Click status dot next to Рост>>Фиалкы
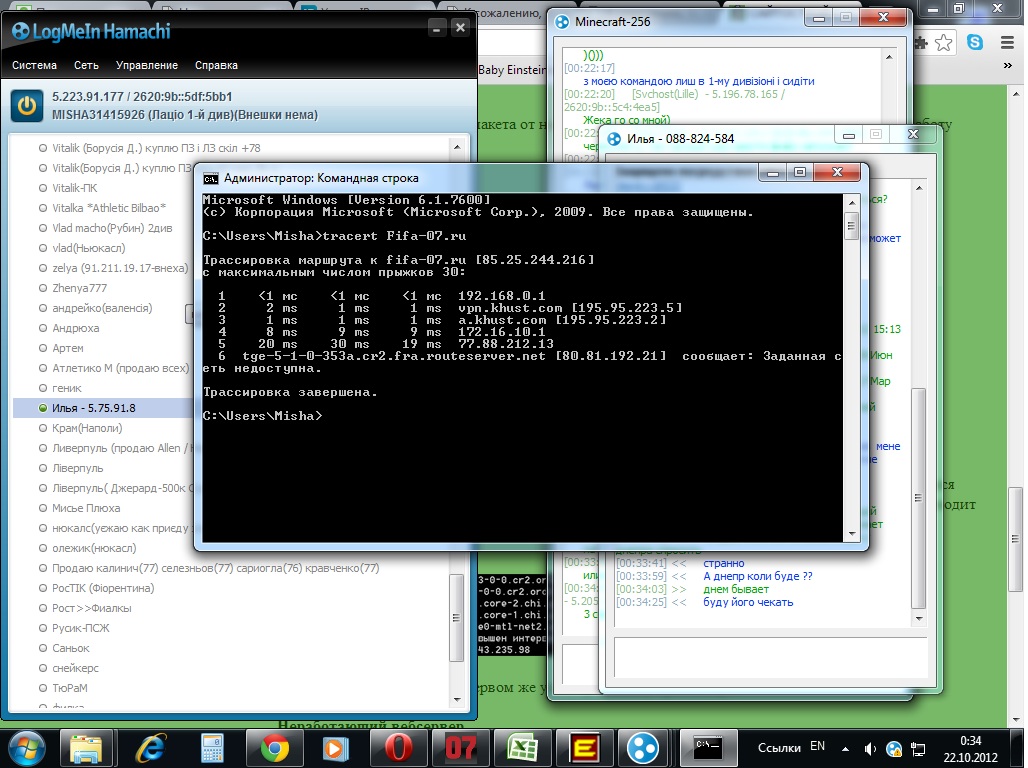This screenshot has height=768, width=1028. 43,608
